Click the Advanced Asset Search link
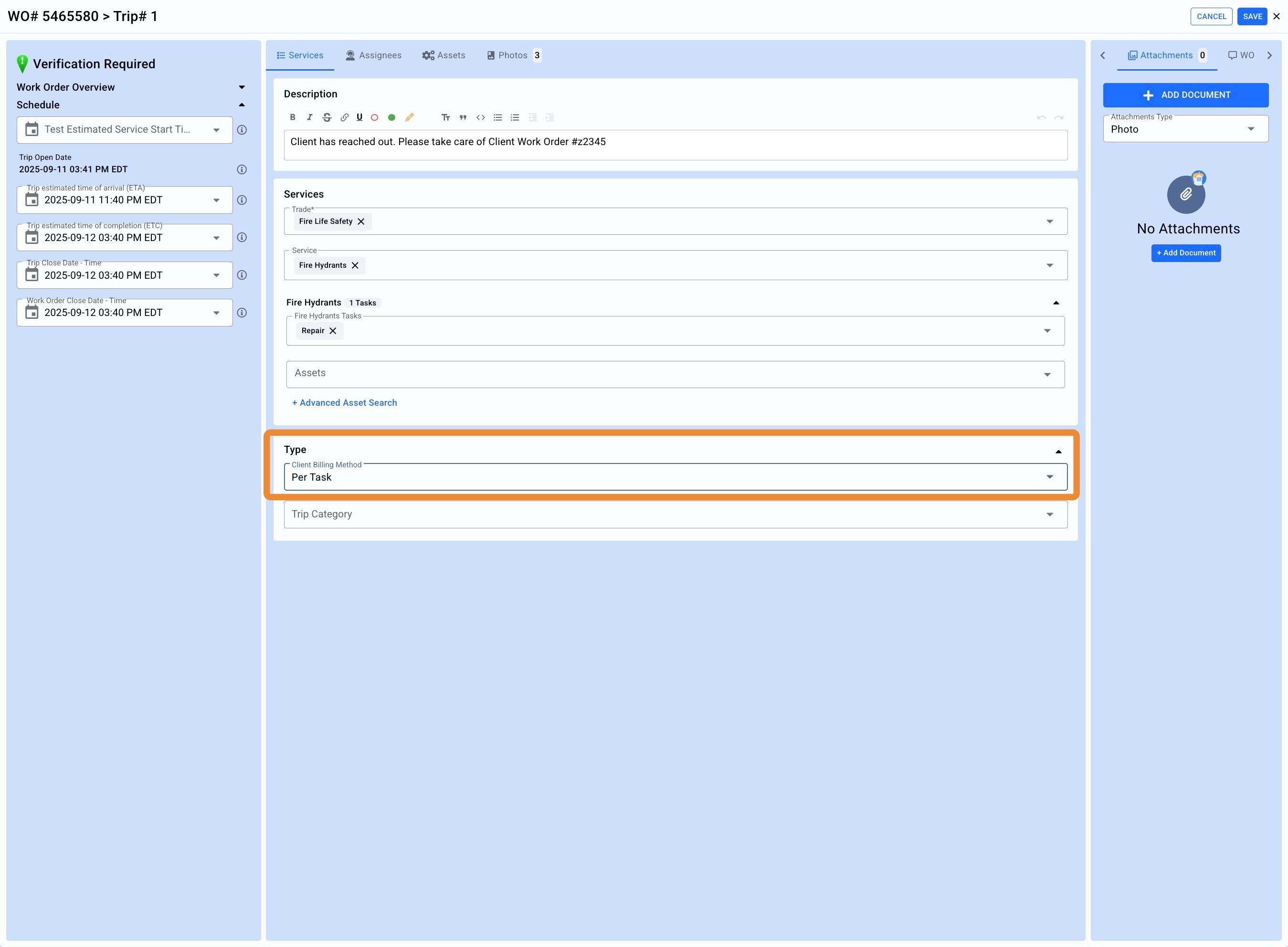Image resolution: width=1288 pixels, height=947 pixels. (345, 402)
